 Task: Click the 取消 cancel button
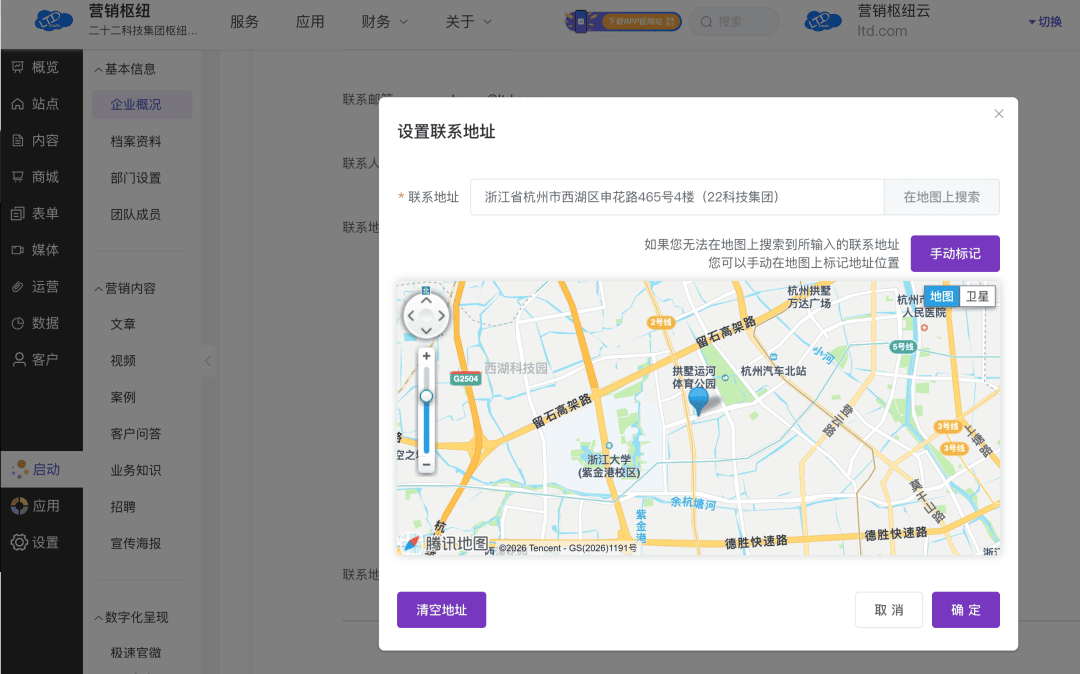click(x=889, y=610)
